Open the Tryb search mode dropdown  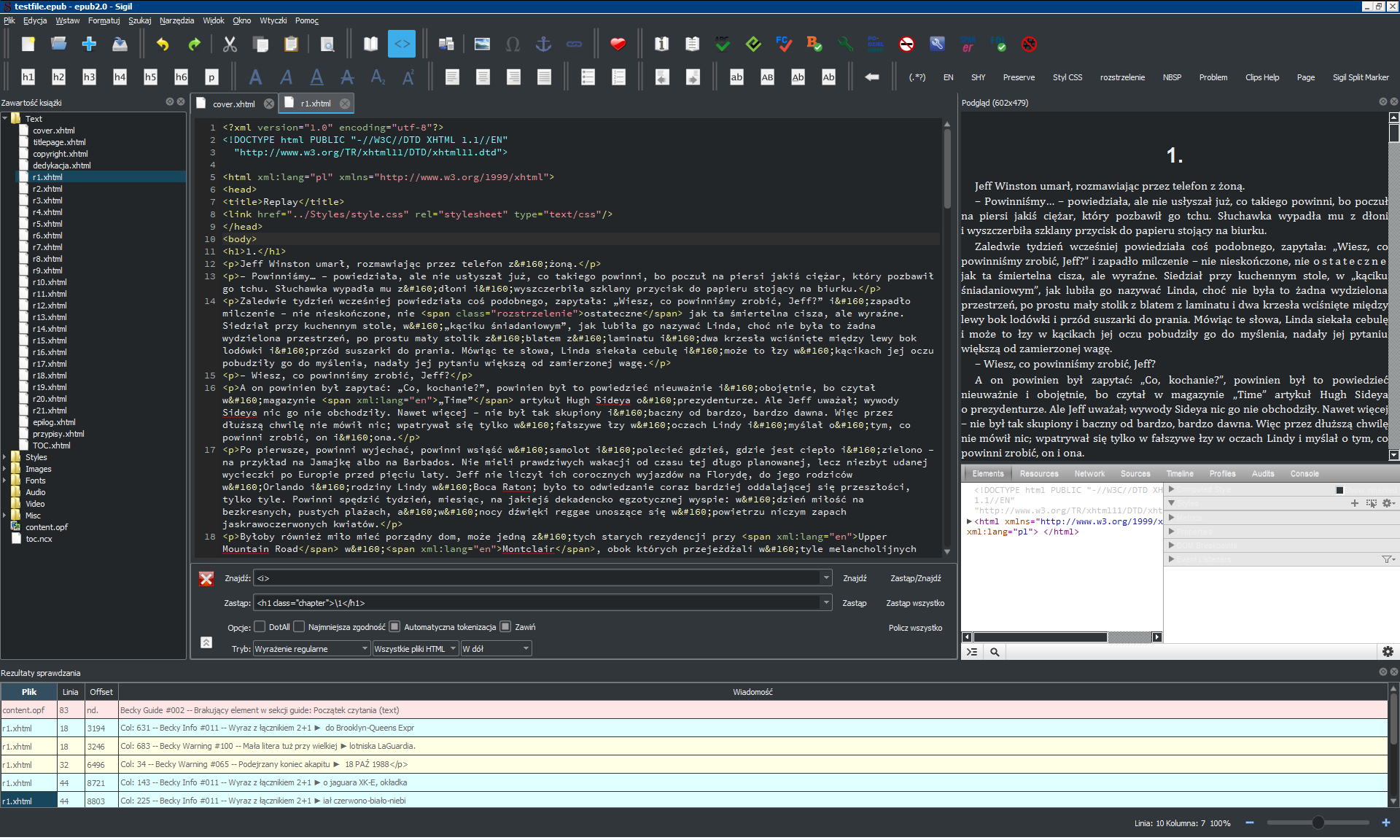311,649
